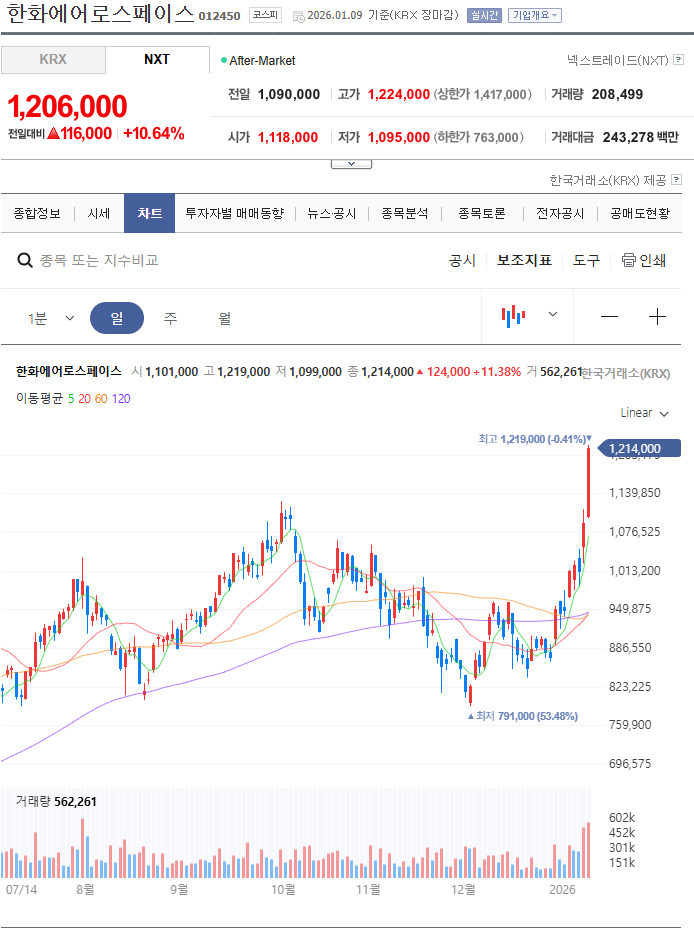
Task: Open the 도구 tools menu
Action: click(586, 260)
